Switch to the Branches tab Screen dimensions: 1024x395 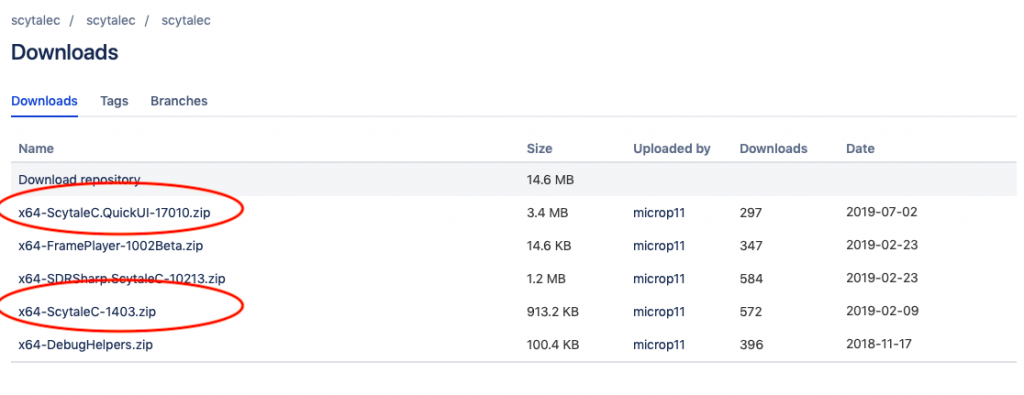(179, 101)
